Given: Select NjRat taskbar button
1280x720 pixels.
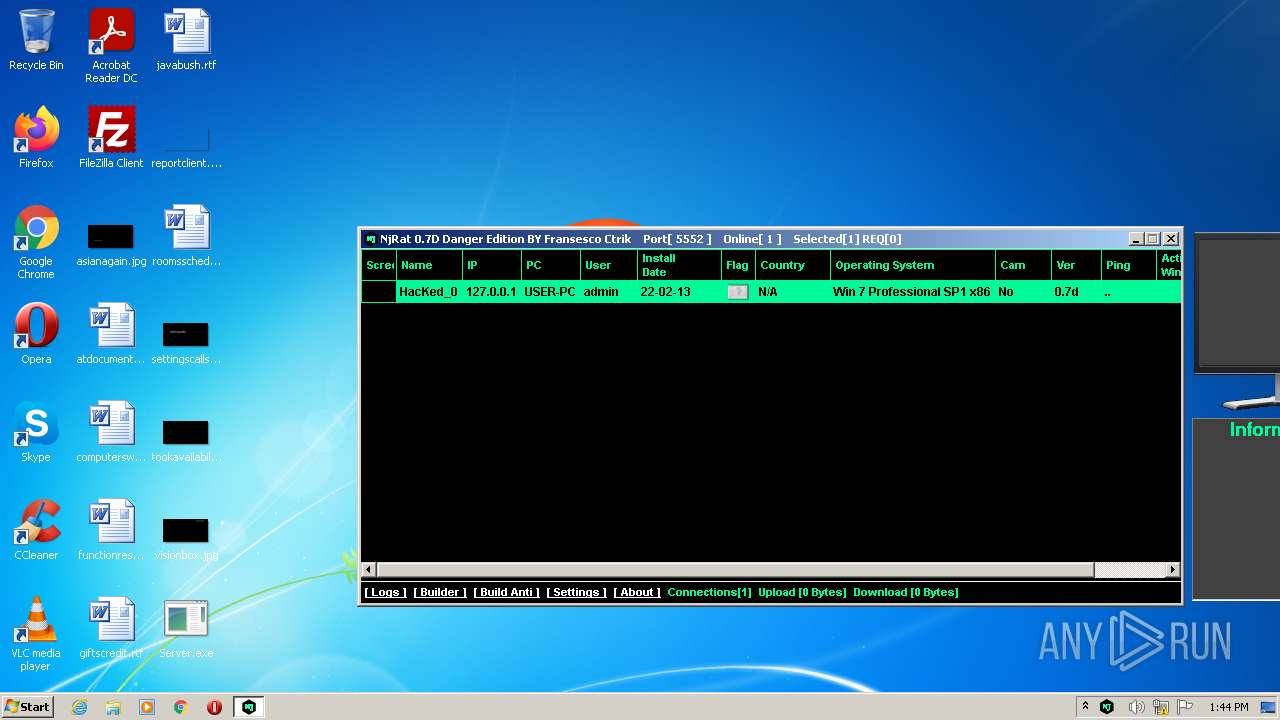Looking at the screenshot, I should 249,707.
